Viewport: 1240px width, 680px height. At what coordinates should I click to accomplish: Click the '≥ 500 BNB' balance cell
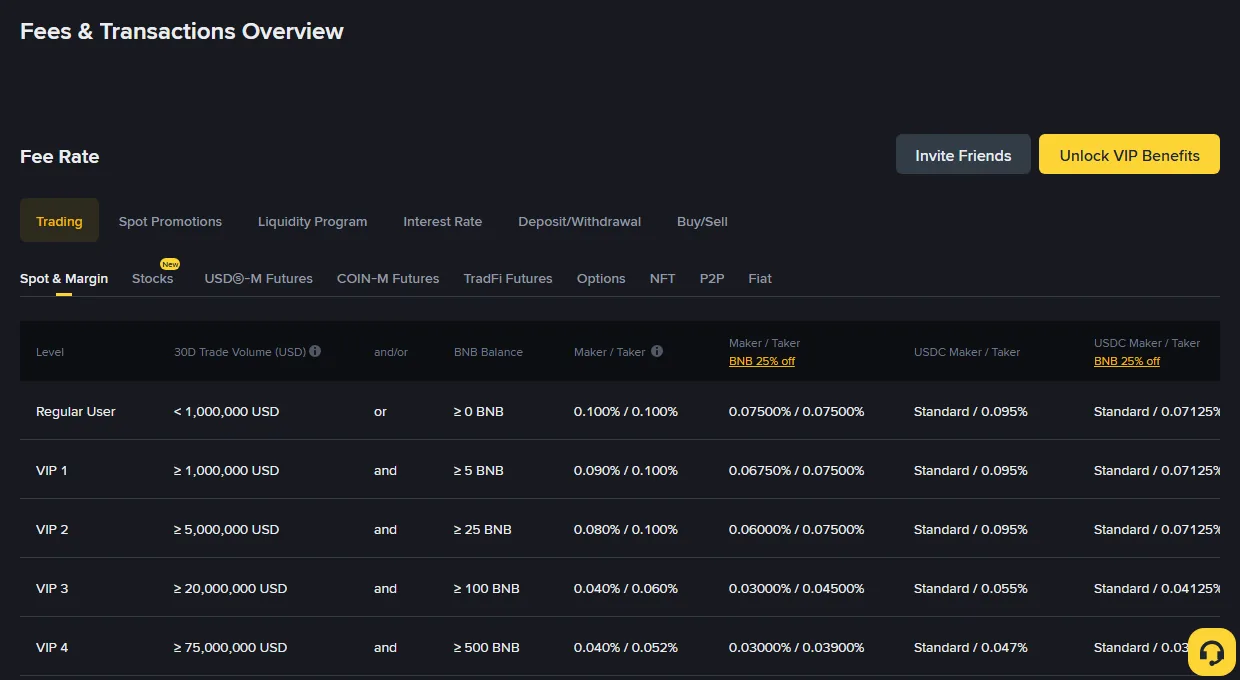coord(487,647)
